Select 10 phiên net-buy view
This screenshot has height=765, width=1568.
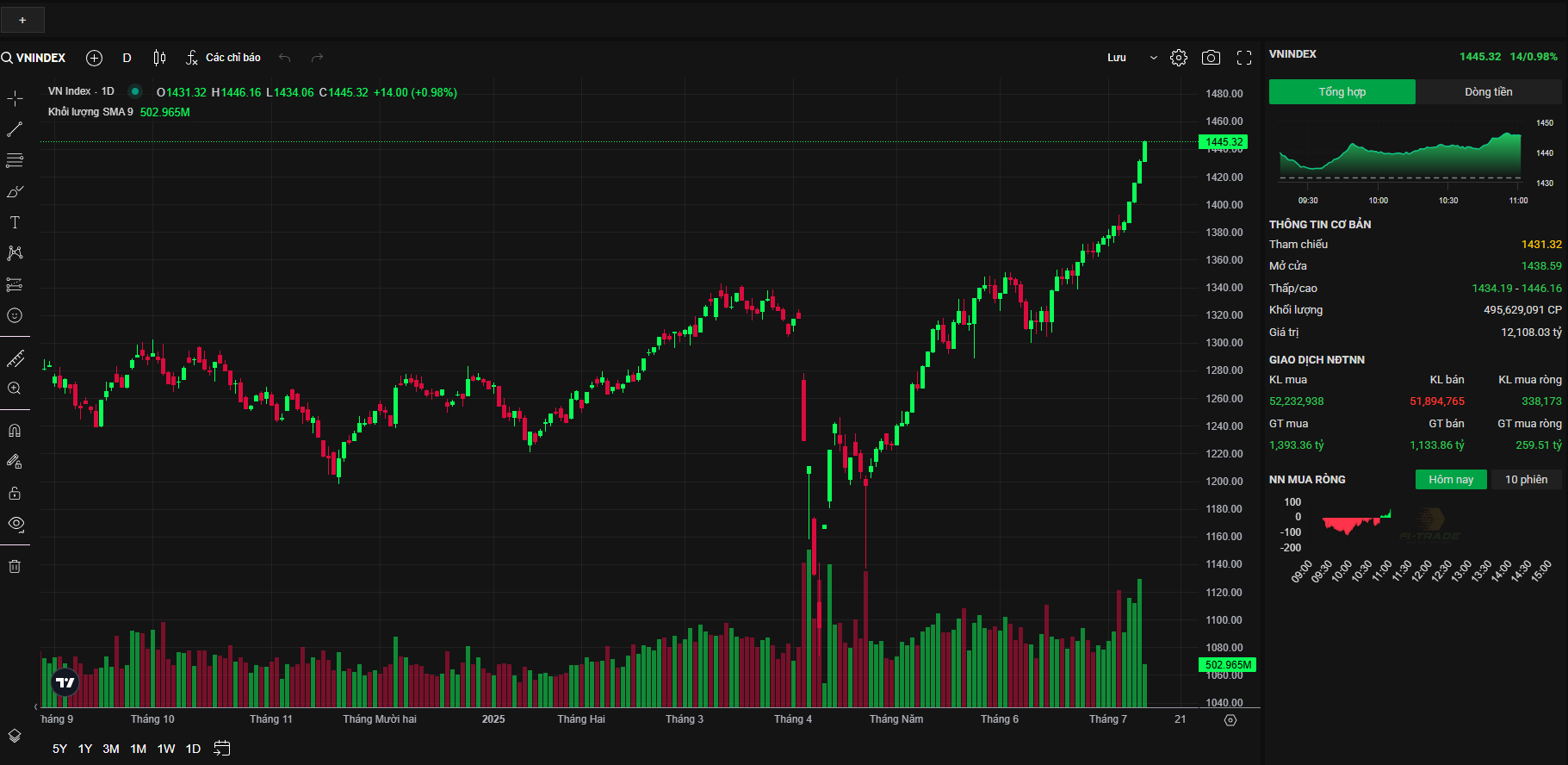(1527, 480)
